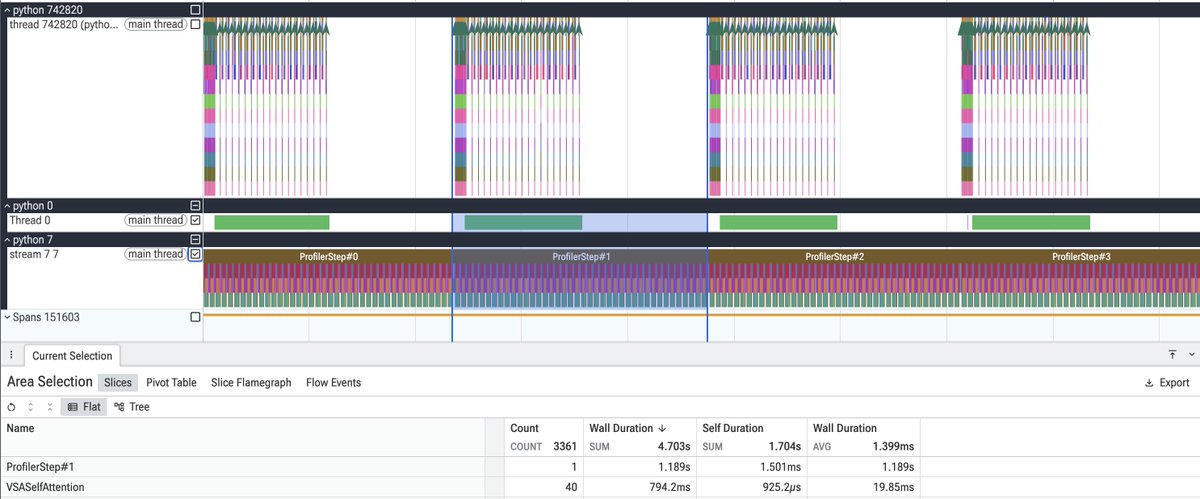
Task: Click the reset/refresh table icon
Action: click(x=11, y=407)
